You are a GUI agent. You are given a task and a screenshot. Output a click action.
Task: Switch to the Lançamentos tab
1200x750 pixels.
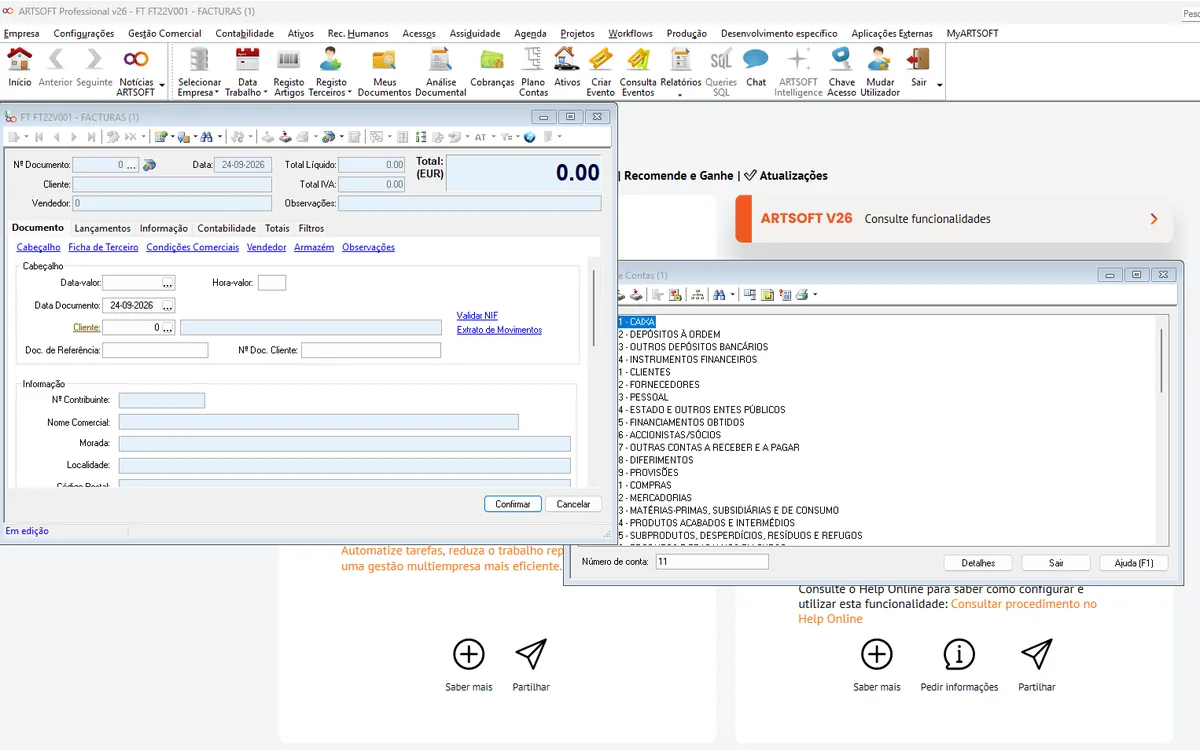click(102, 228)
